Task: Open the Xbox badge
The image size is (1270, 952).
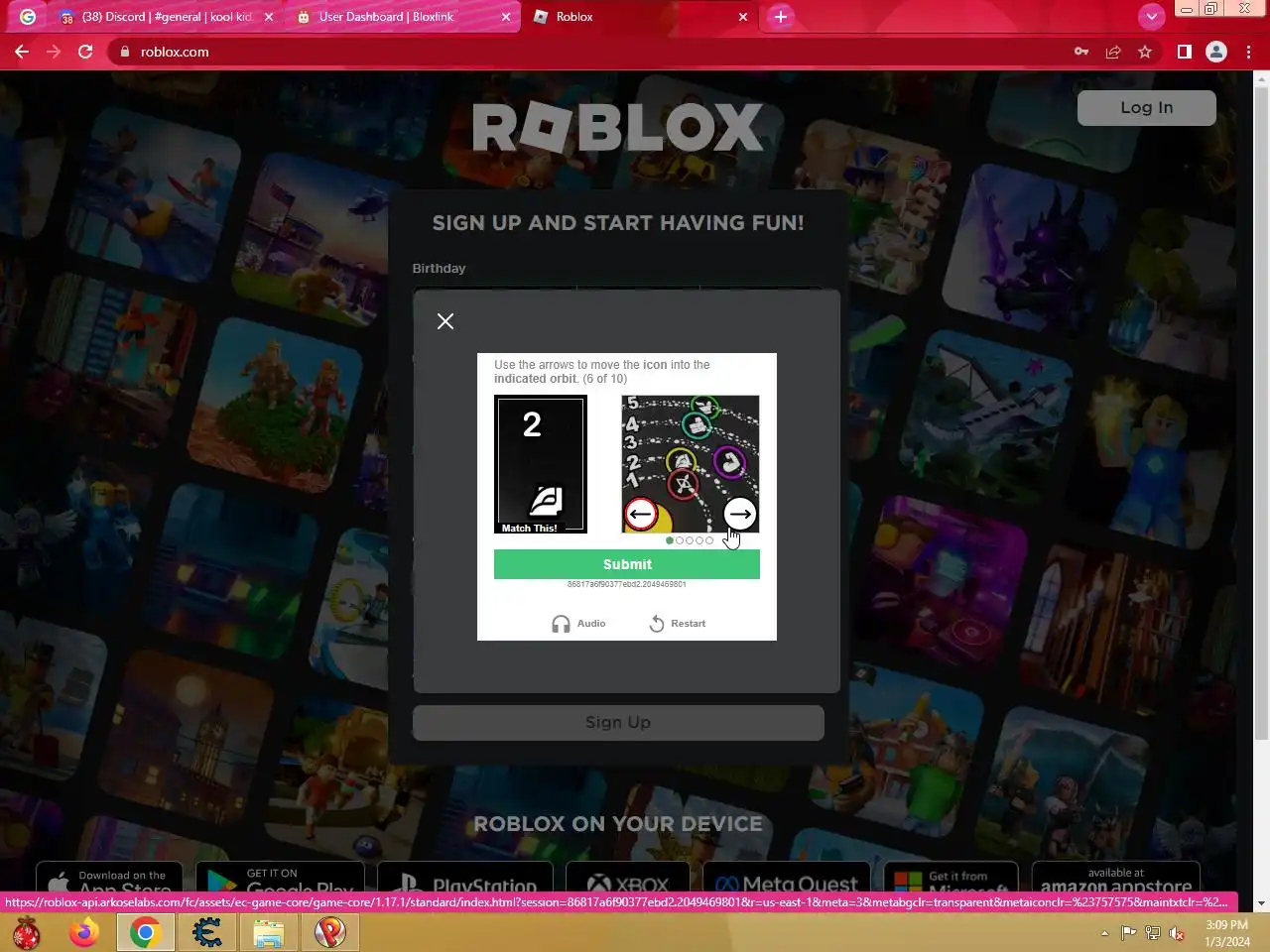Action: [x=628, y=878]
